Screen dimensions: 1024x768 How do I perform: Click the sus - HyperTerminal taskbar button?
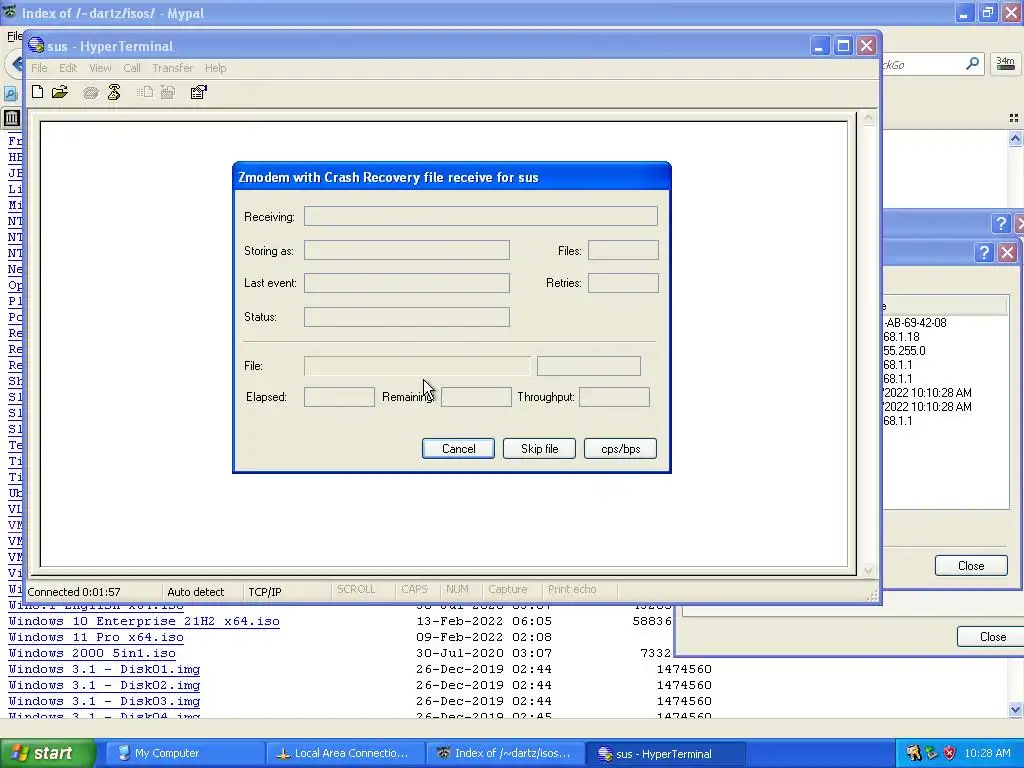(665, 754)
